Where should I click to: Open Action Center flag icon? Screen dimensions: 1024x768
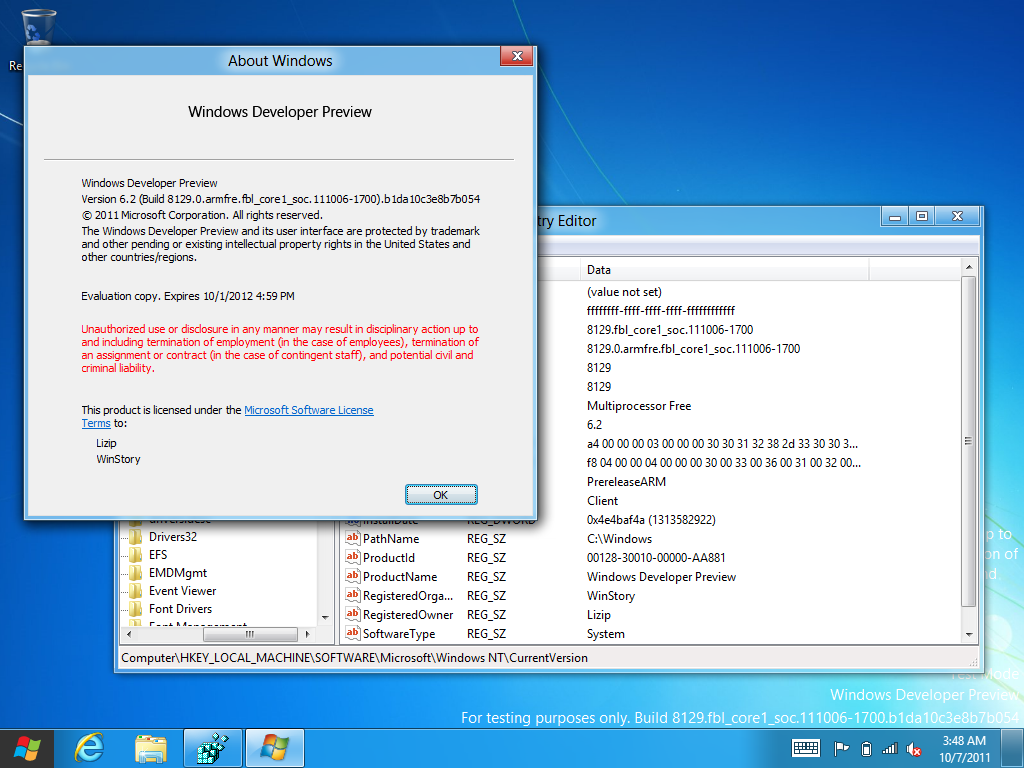pyautogui.click(x=841, y=749)
